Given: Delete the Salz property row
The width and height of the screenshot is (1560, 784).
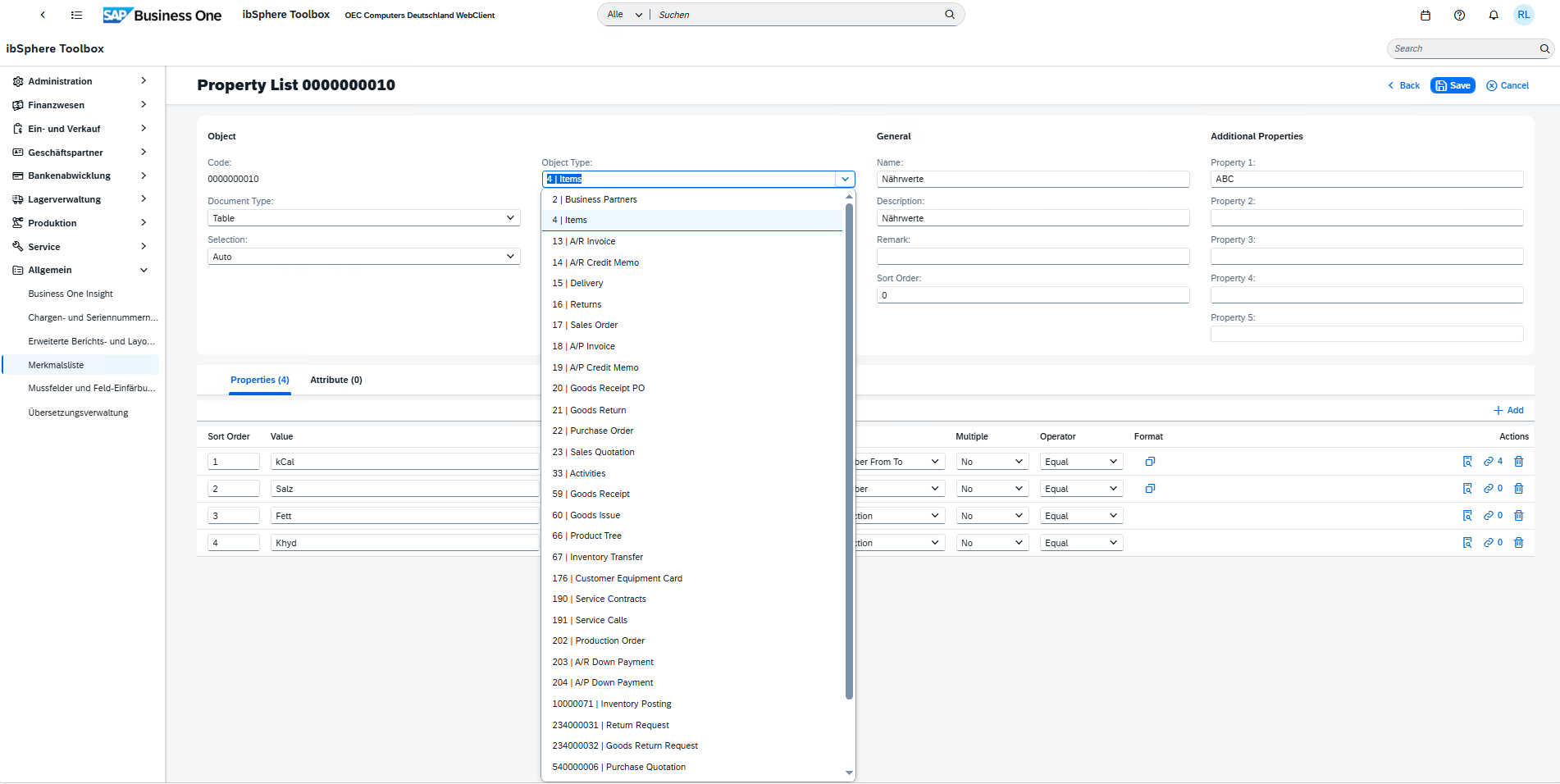Looking at the screenshot, I should (x=1519, y=489).
